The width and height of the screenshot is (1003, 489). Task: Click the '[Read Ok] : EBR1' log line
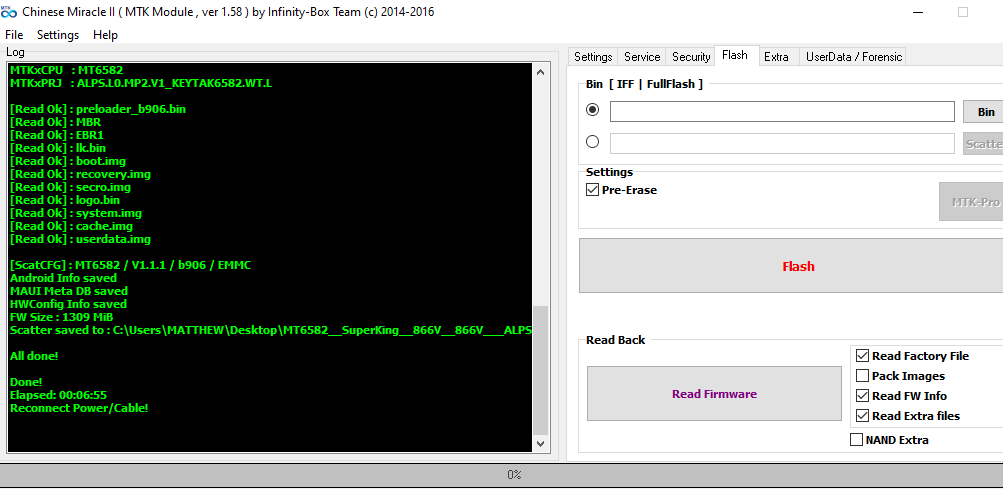point(57,135)
